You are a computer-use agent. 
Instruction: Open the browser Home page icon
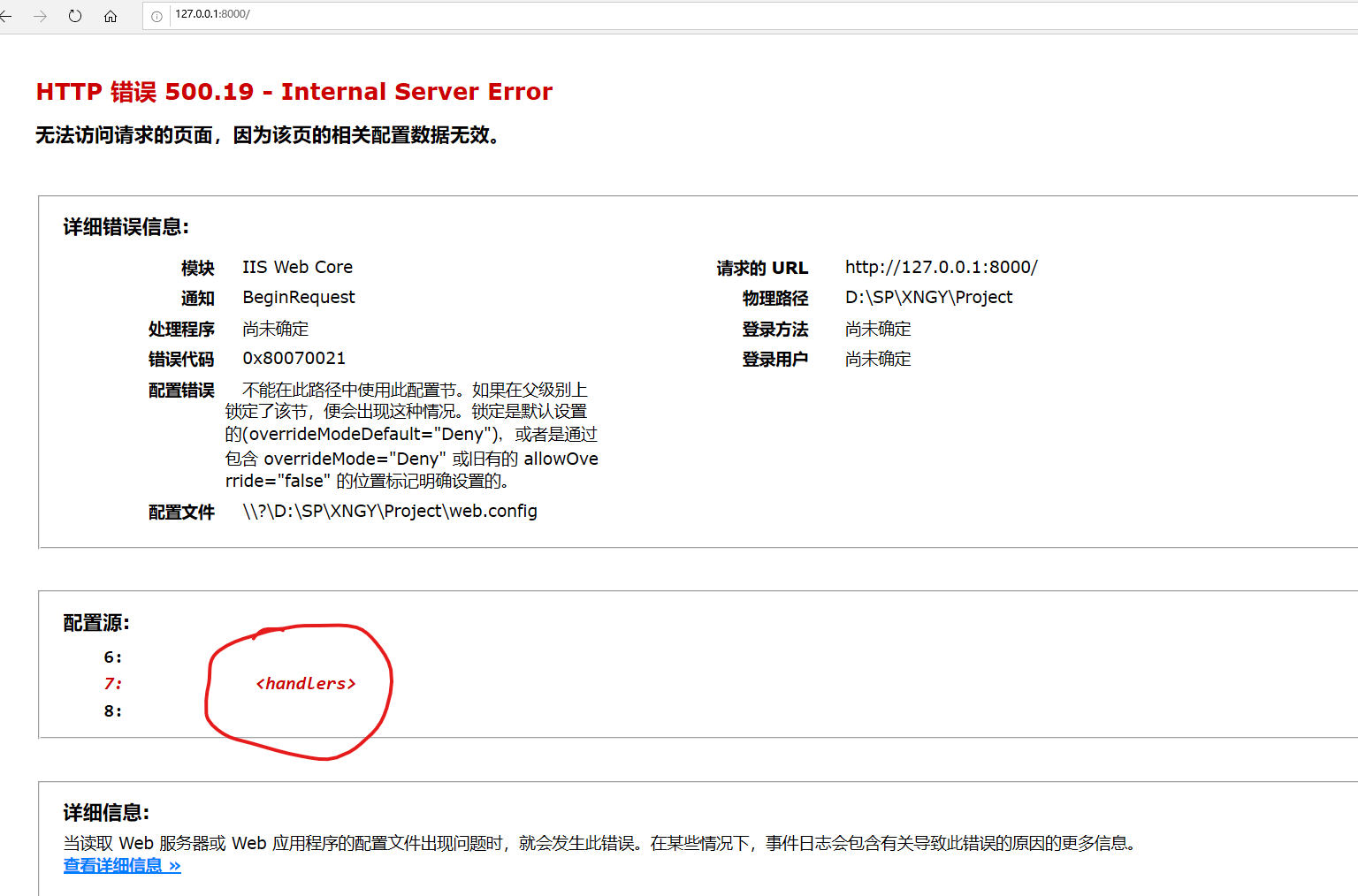(110, 16)
